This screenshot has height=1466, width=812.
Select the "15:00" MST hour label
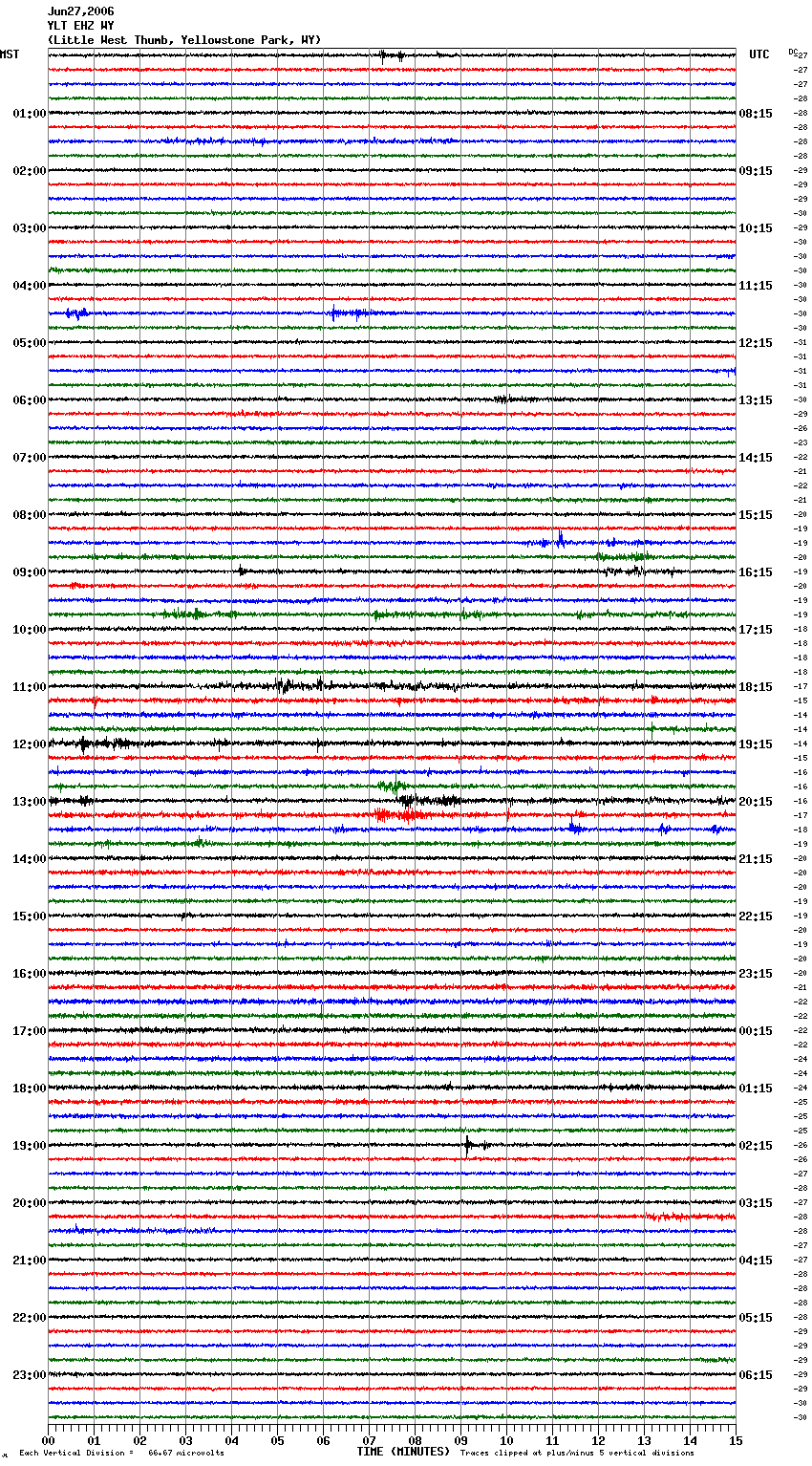30,916
